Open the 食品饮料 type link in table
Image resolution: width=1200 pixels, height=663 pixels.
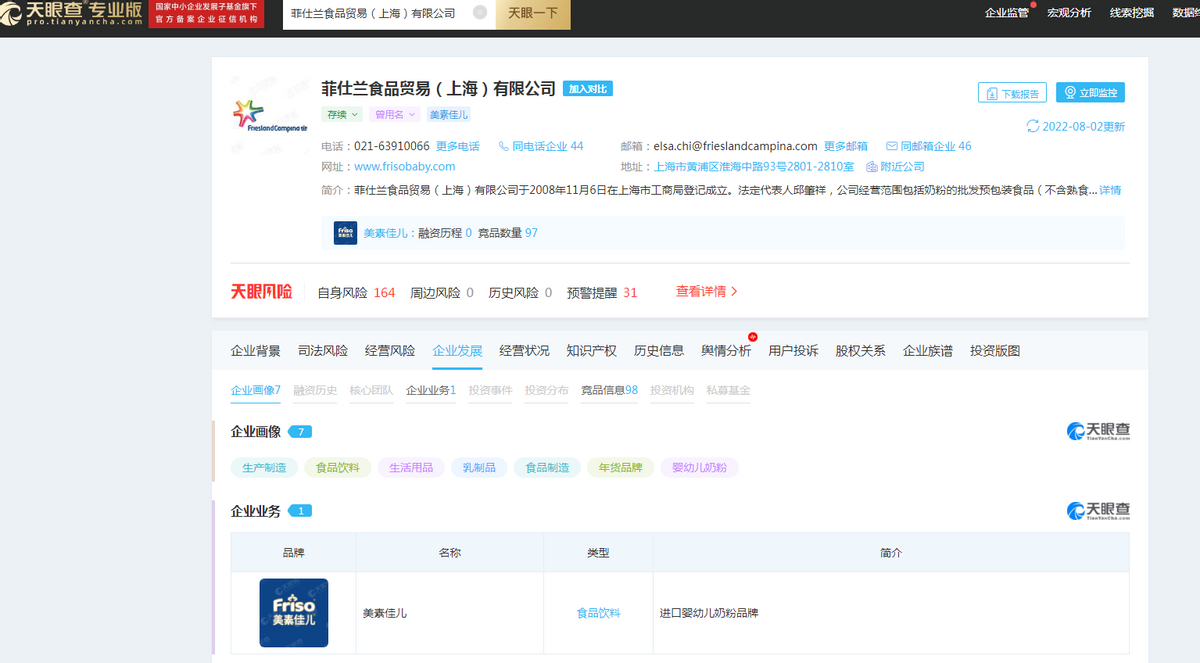(x=598, y=613)
